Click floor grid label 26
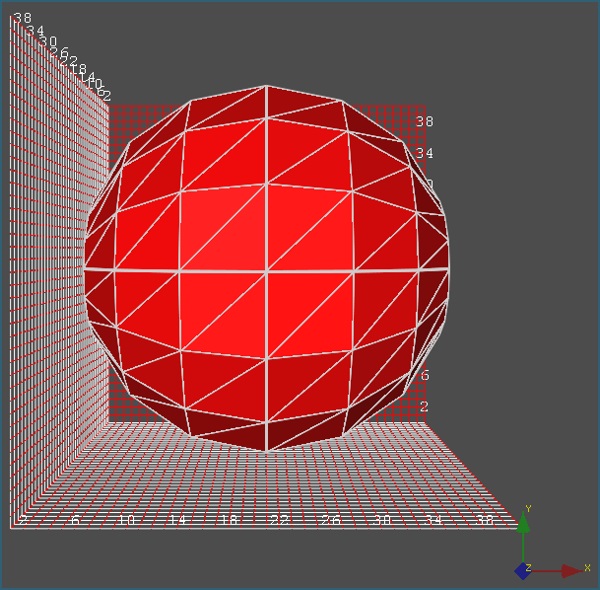Screen dimensions: 600x590 click(x=331, y=521)
